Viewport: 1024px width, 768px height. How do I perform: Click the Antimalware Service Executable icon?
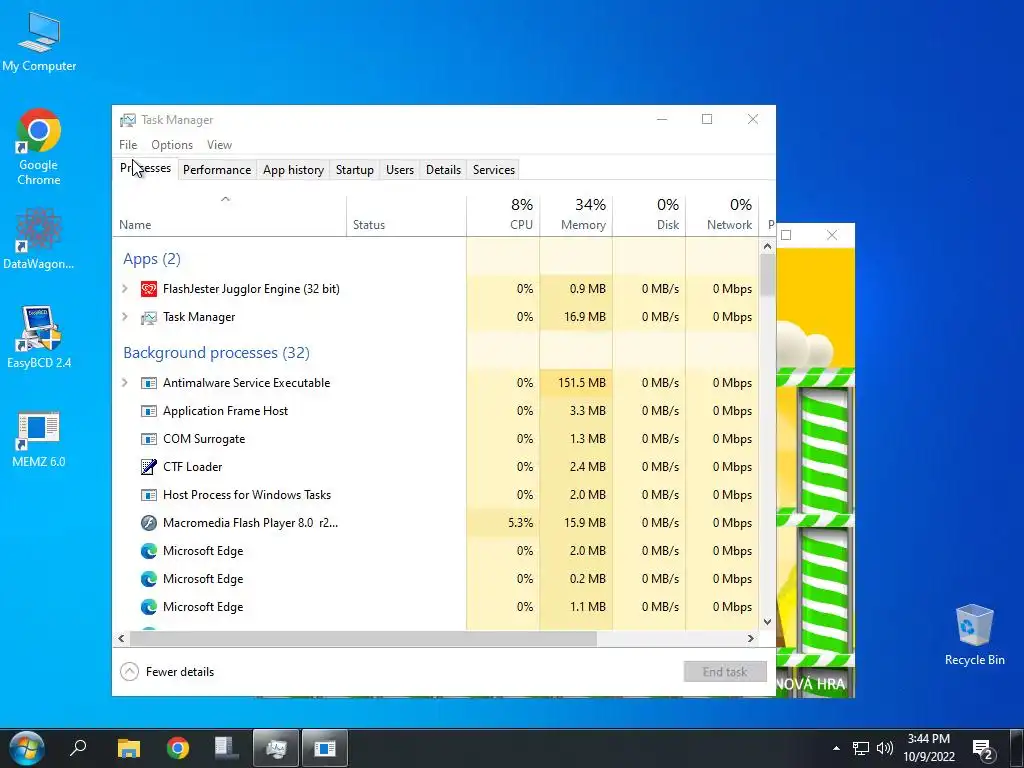(x=149, y=383)
